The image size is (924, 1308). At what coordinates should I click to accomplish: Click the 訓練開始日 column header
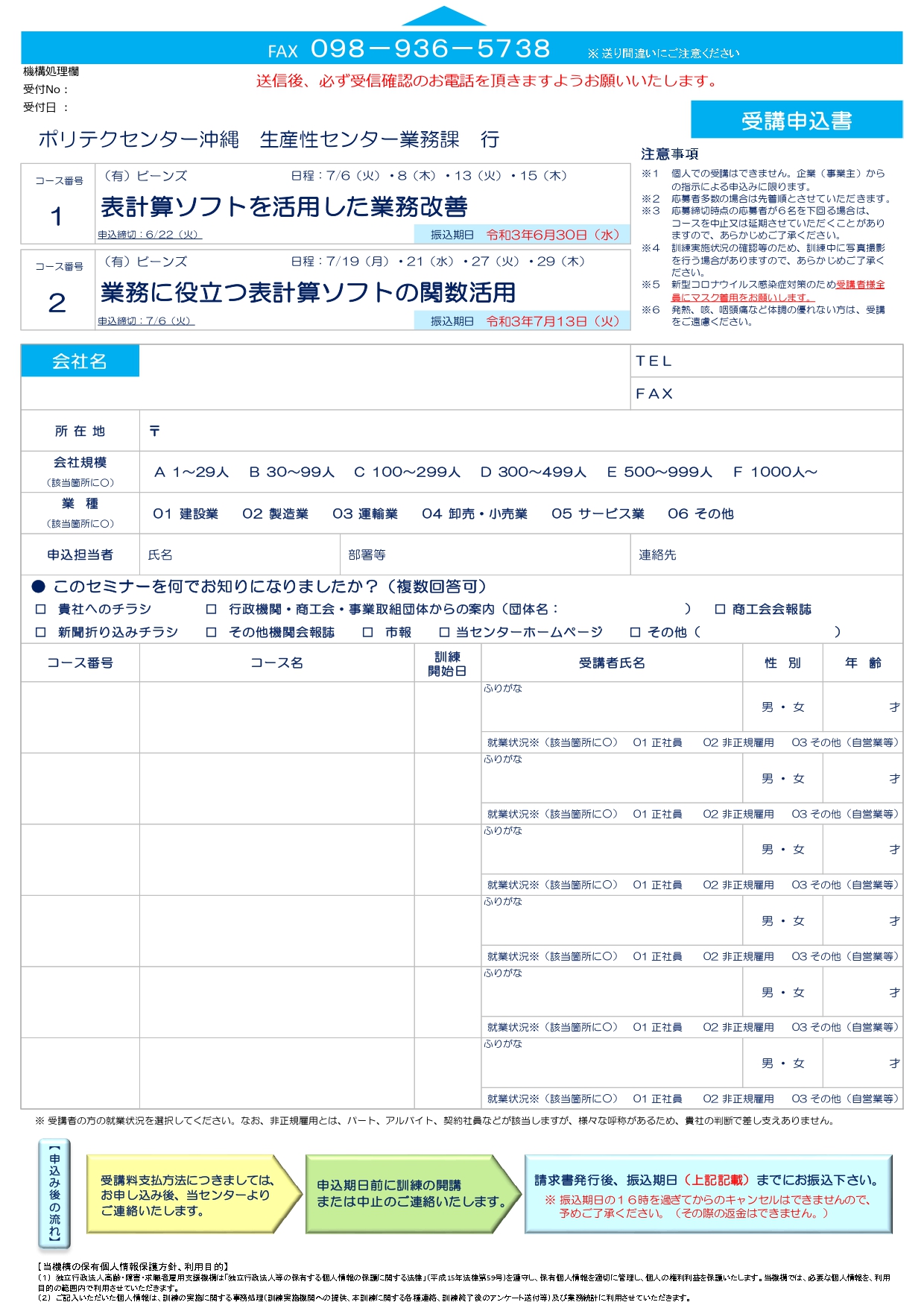[447, 663]
